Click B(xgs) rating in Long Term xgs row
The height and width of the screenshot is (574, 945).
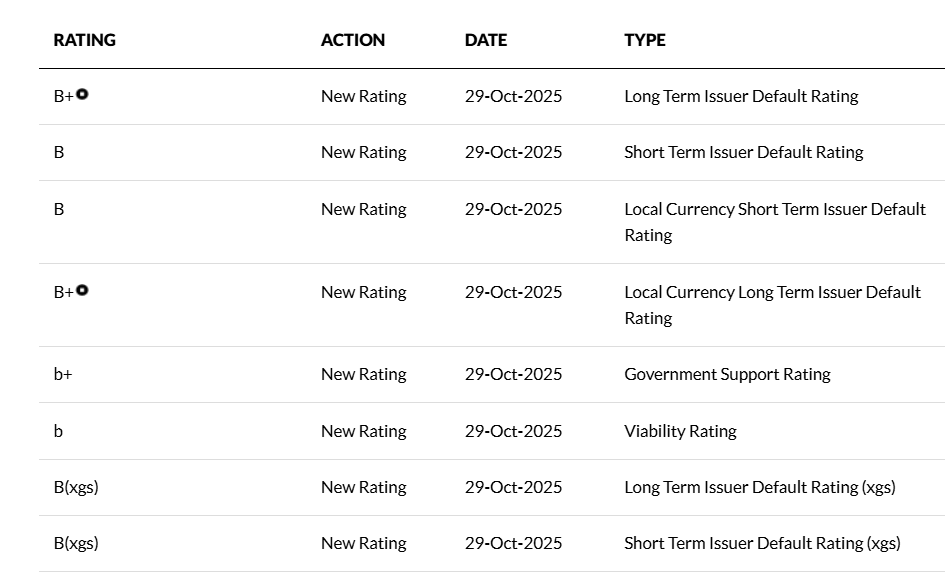tap(76, 487)
